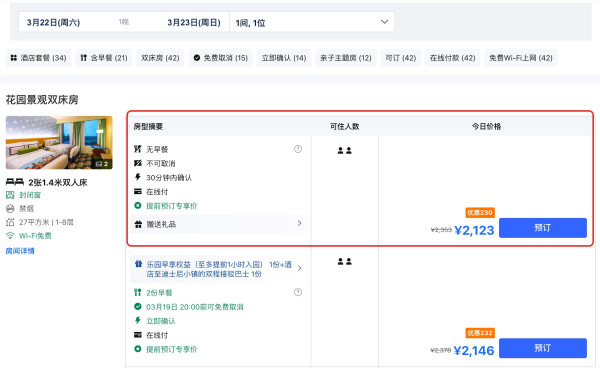Book the ¥2,123 room offer
The image size is (600, 371).
[x=543, y=228]
